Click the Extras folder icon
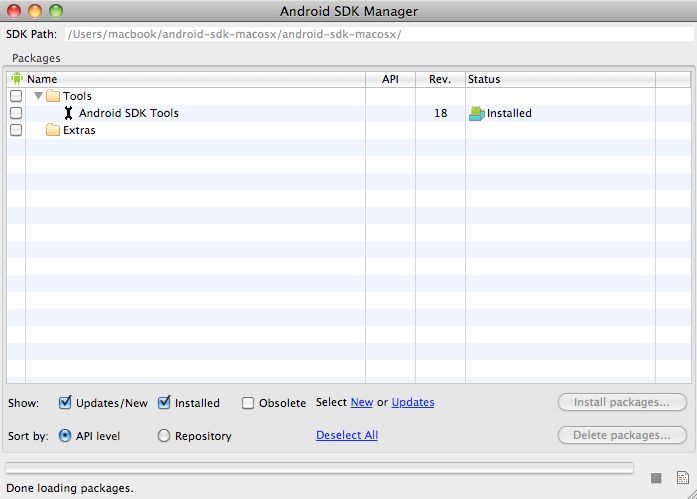Screen dimensions: 697x499 pos(53,130)
